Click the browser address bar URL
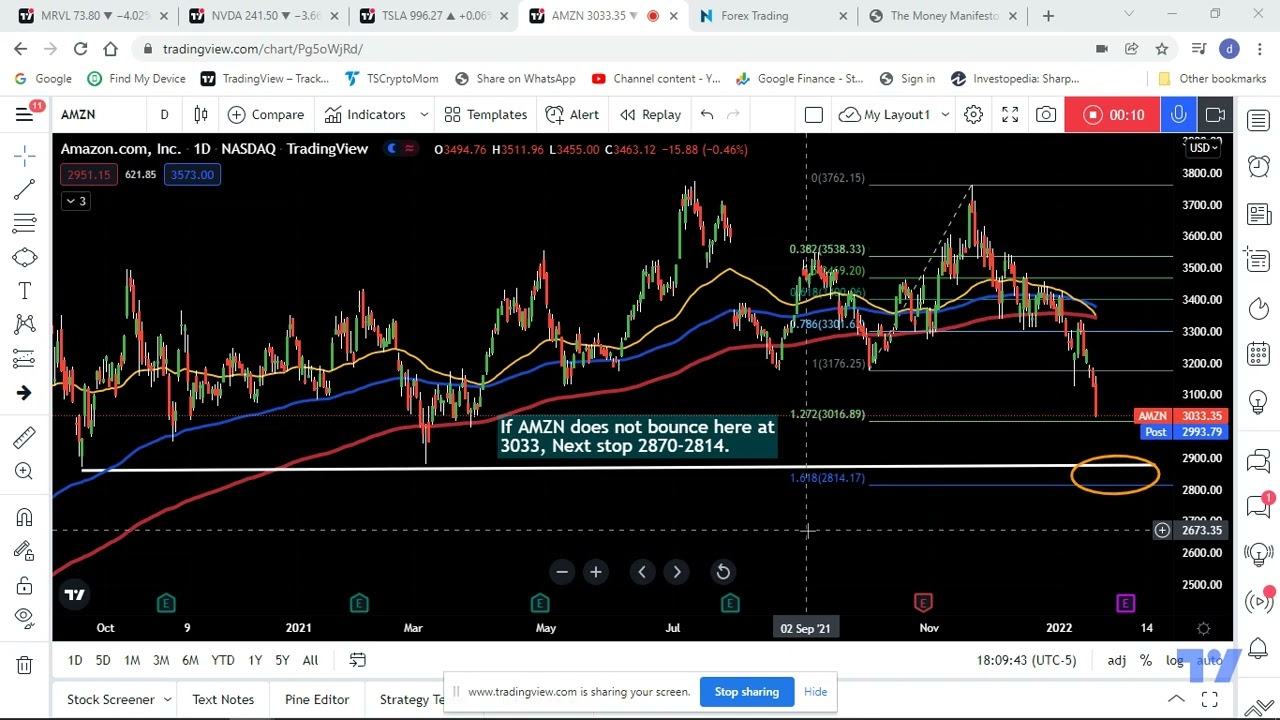Viewport: 1280px width, 720px height. click(262, 49)
